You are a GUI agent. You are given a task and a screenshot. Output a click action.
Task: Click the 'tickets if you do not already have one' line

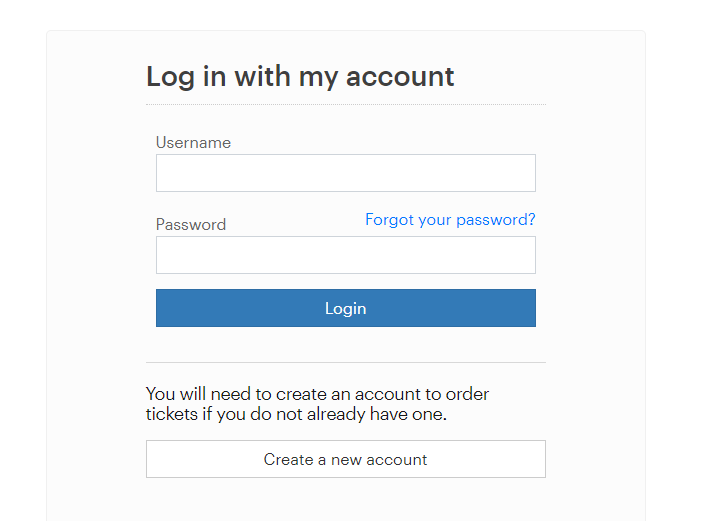[296, 414]
